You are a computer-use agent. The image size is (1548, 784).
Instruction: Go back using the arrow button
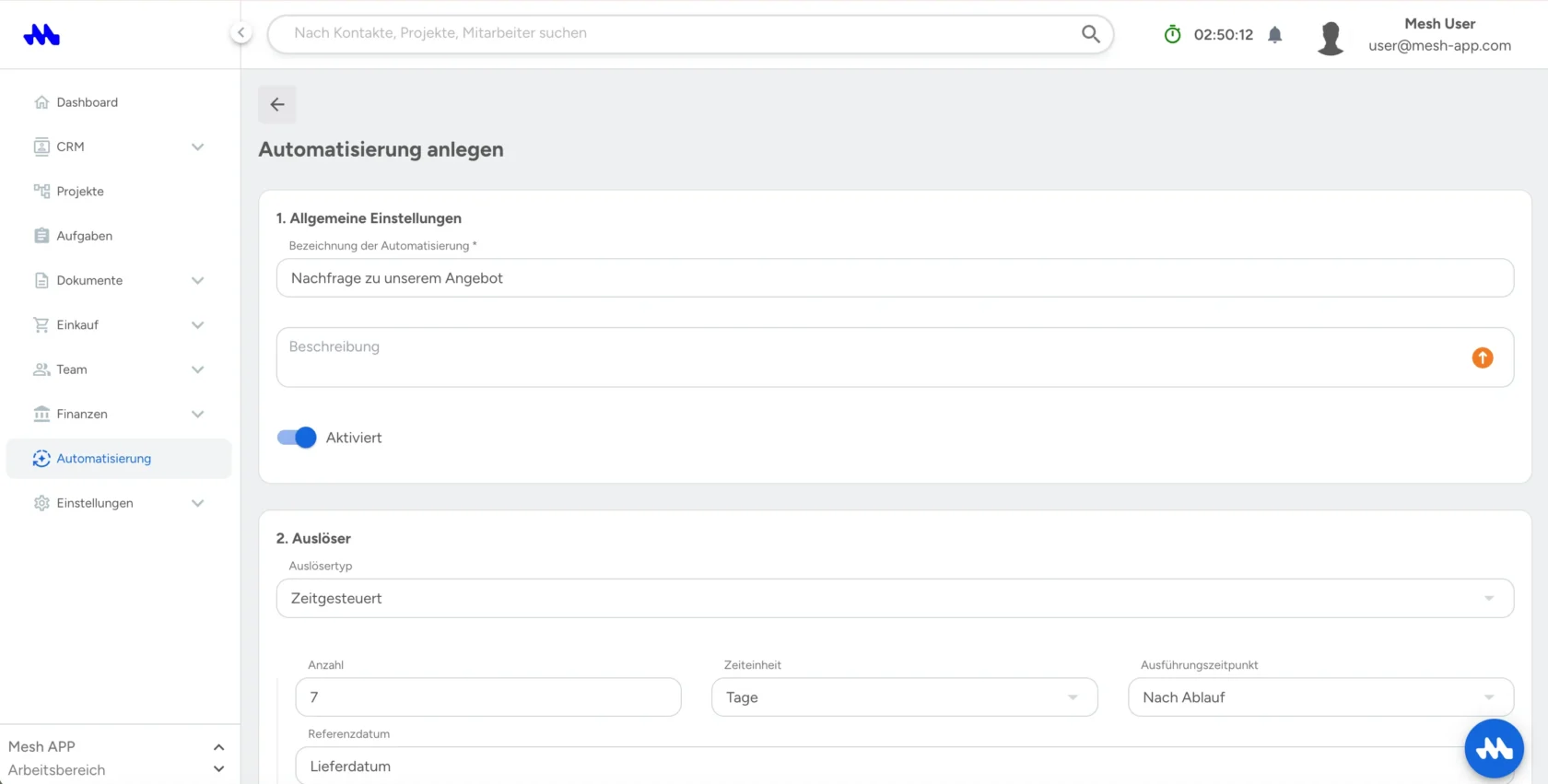(277, 105)
